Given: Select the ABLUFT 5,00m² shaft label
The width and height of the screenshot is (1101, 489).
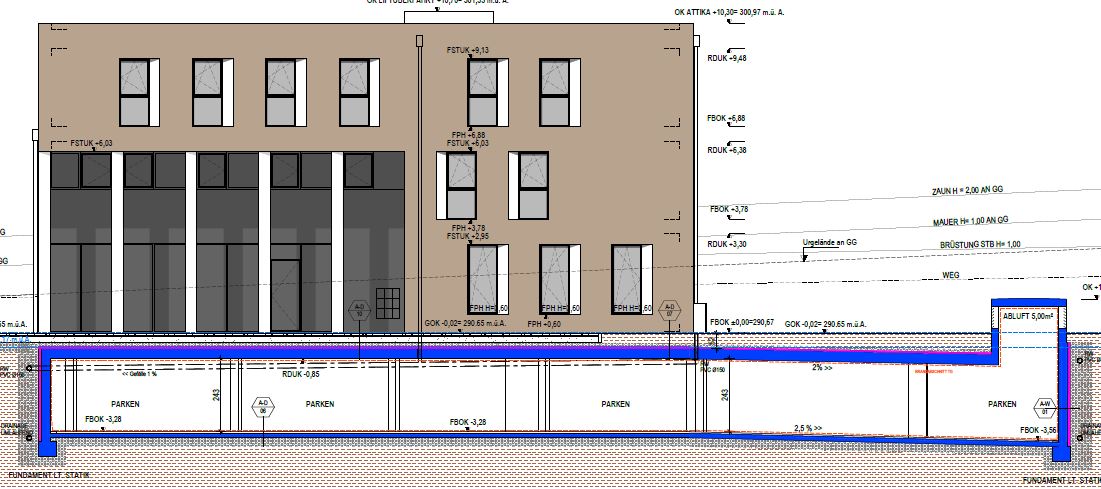Looking at the screenshot, I should pos(1028,317).
